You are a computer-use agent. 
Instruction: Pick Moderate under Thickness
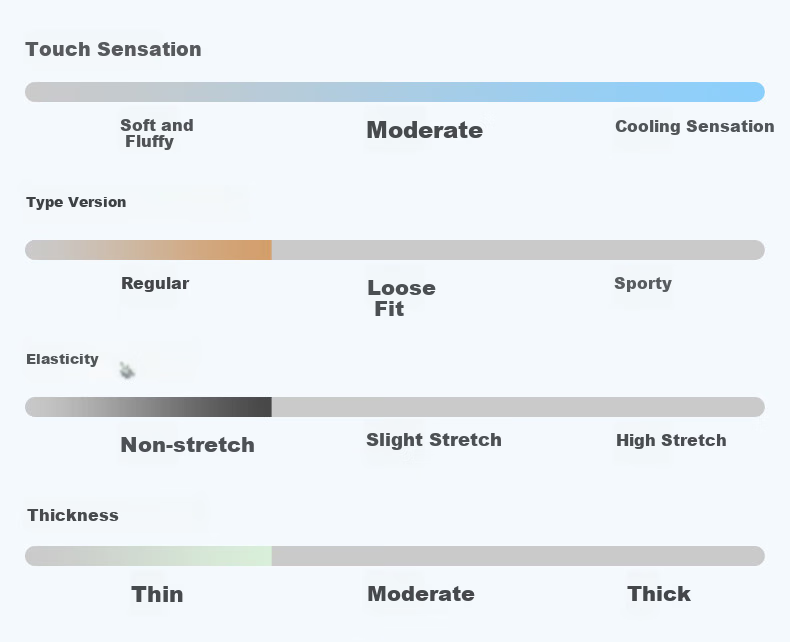coord(421,594)
